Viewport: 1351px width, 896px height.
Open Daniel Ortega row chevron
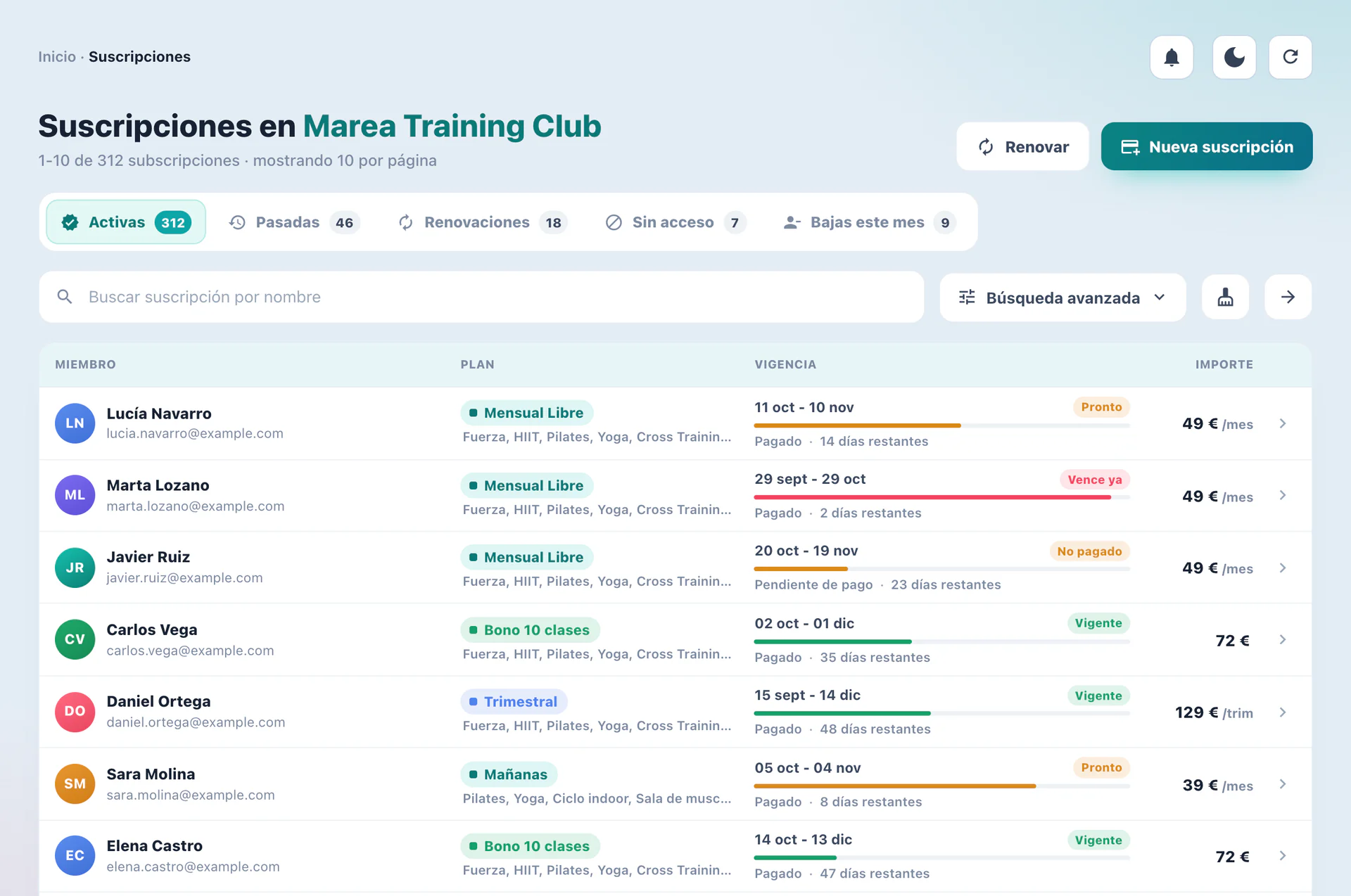pos(1283,712)
